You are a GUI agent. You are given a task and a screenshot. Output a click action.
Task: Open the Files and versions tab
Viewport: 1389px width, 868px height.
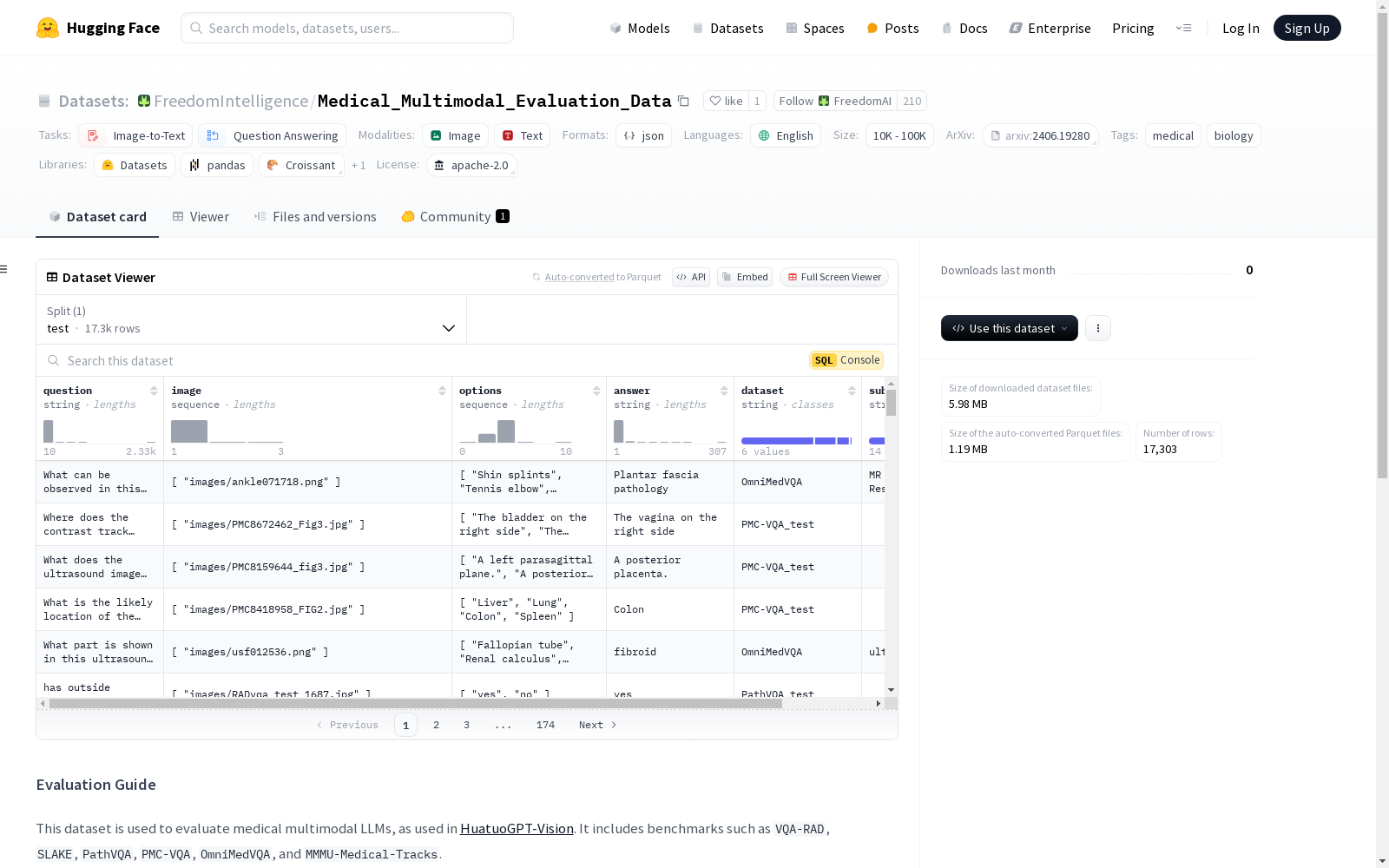tap(315, 217)
